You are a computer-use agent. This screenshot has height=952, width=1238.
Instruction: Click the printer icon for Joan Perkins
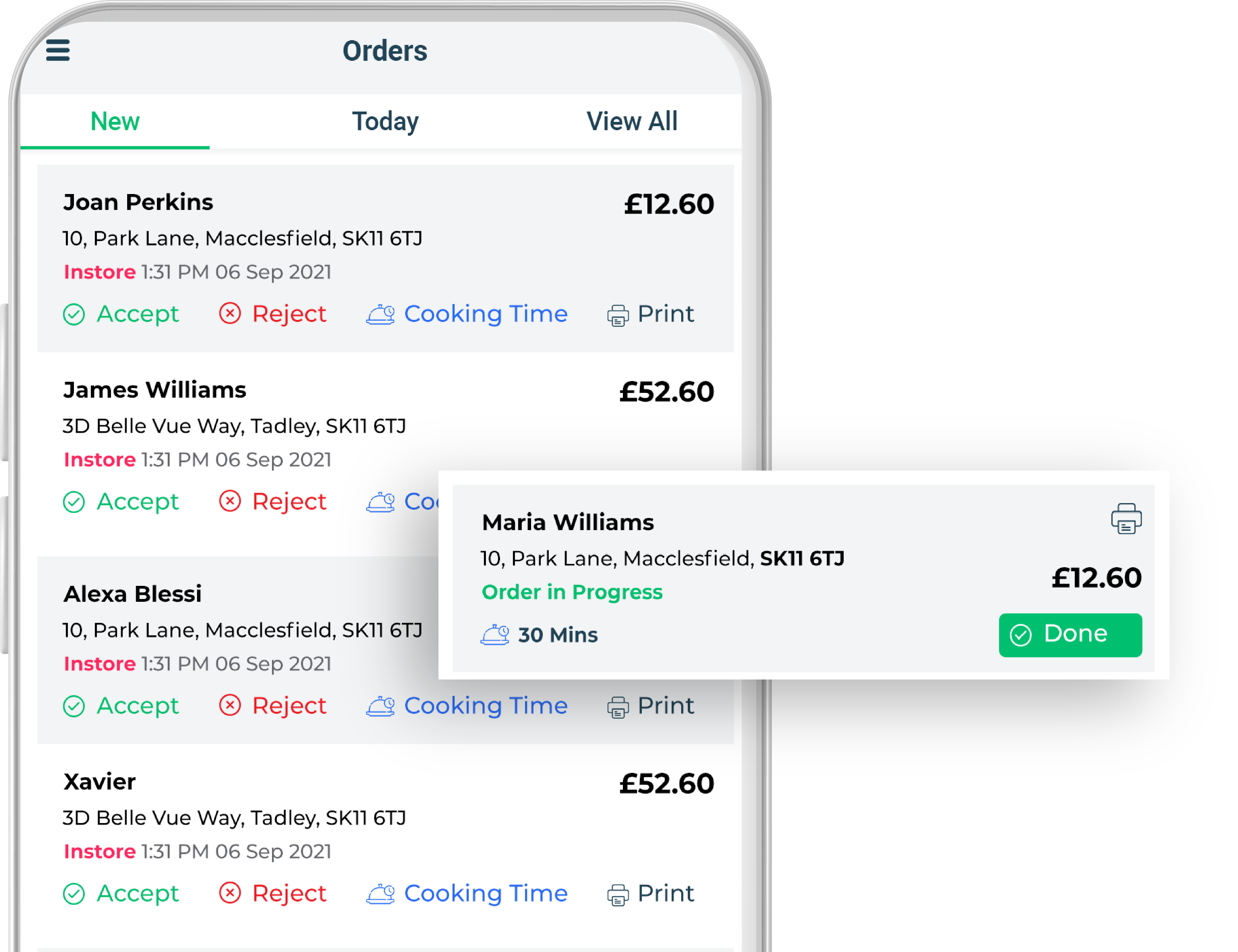tap(618, 315)
